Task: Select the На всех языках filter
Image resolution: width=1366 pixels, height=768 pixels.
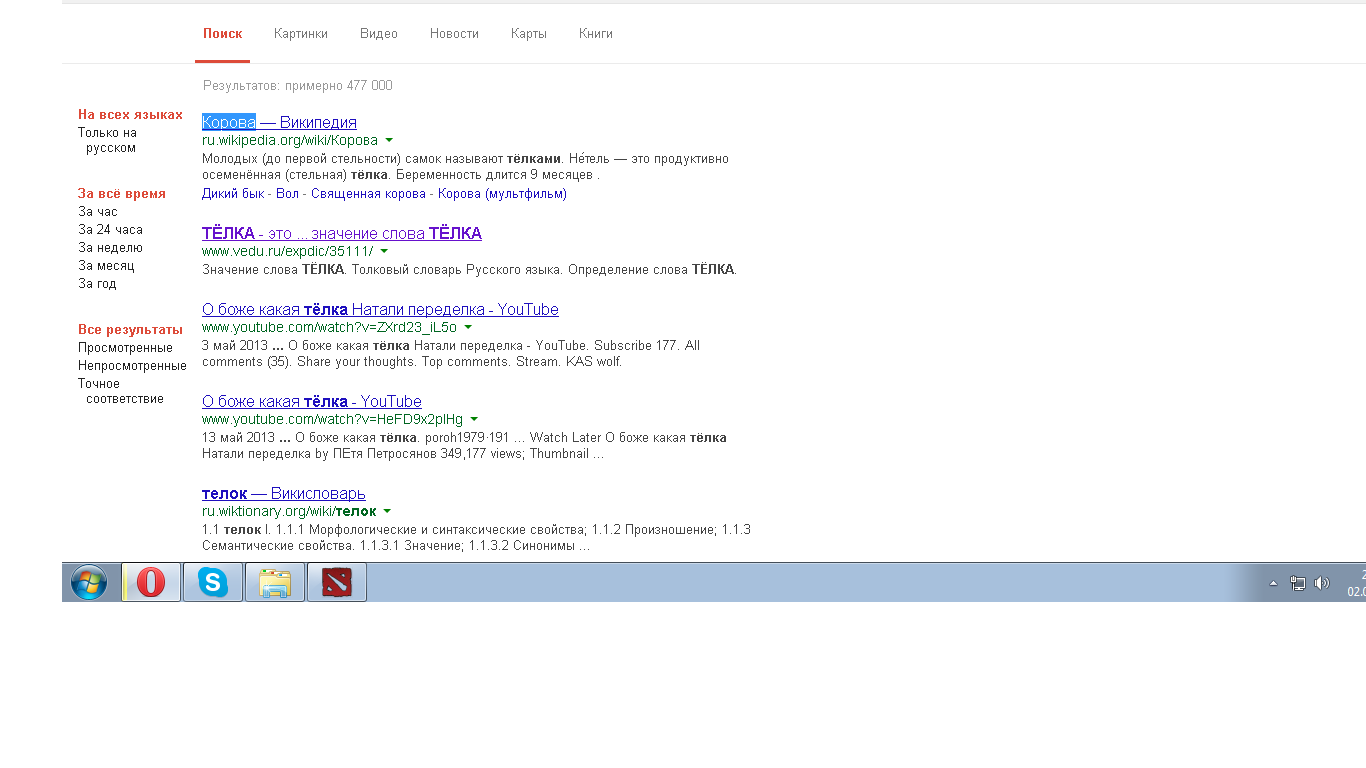Action: point(130,114)
